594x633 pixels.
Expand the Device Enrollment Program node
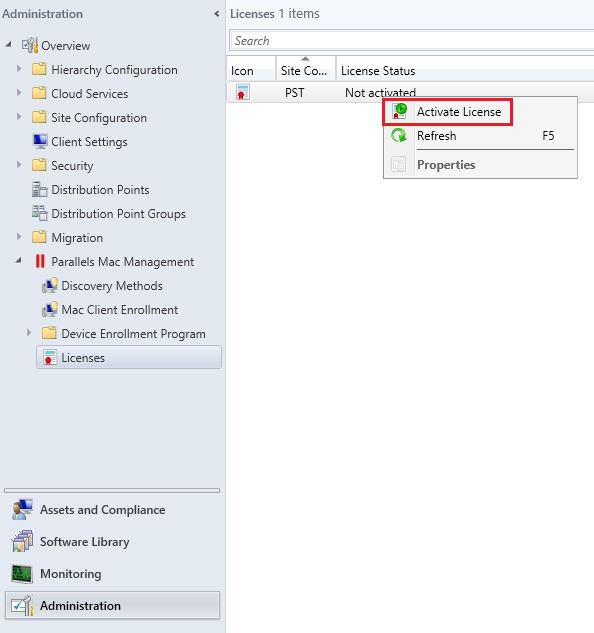click(x=29, y=333)
